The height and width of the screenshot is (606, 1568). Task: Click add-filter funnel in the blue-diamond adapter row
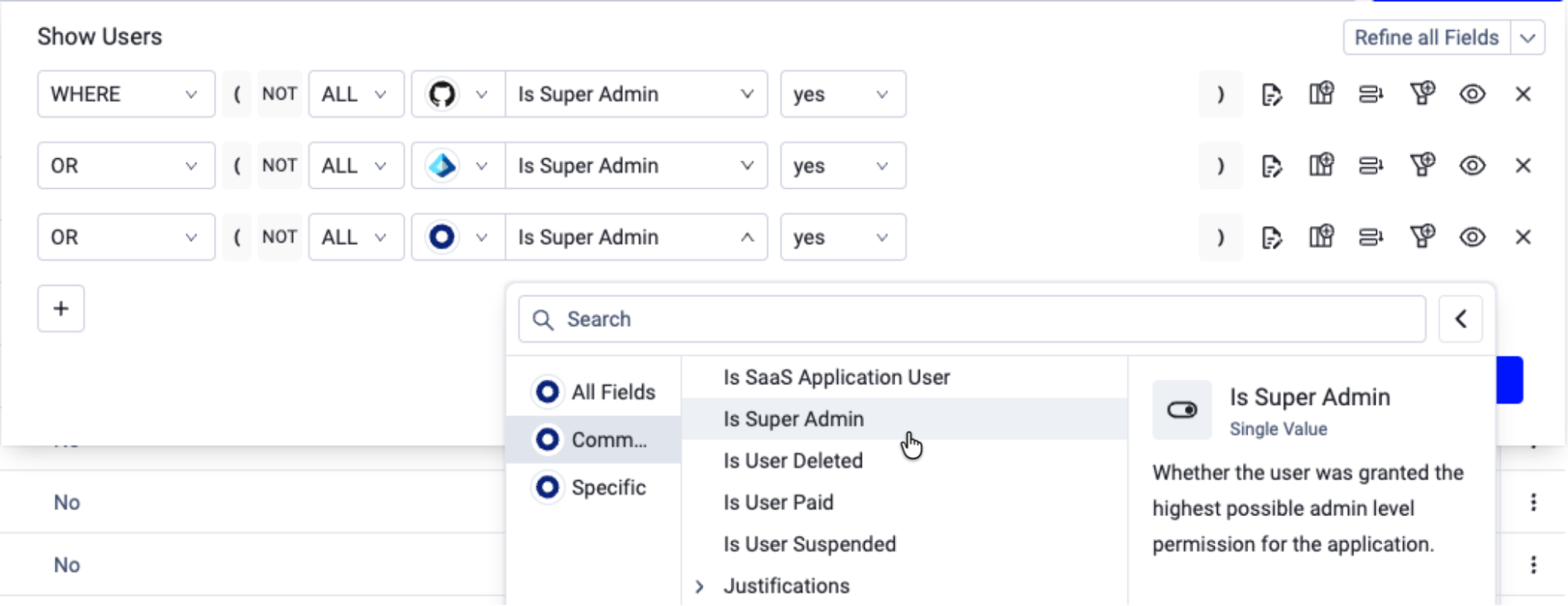point(1422,166)
